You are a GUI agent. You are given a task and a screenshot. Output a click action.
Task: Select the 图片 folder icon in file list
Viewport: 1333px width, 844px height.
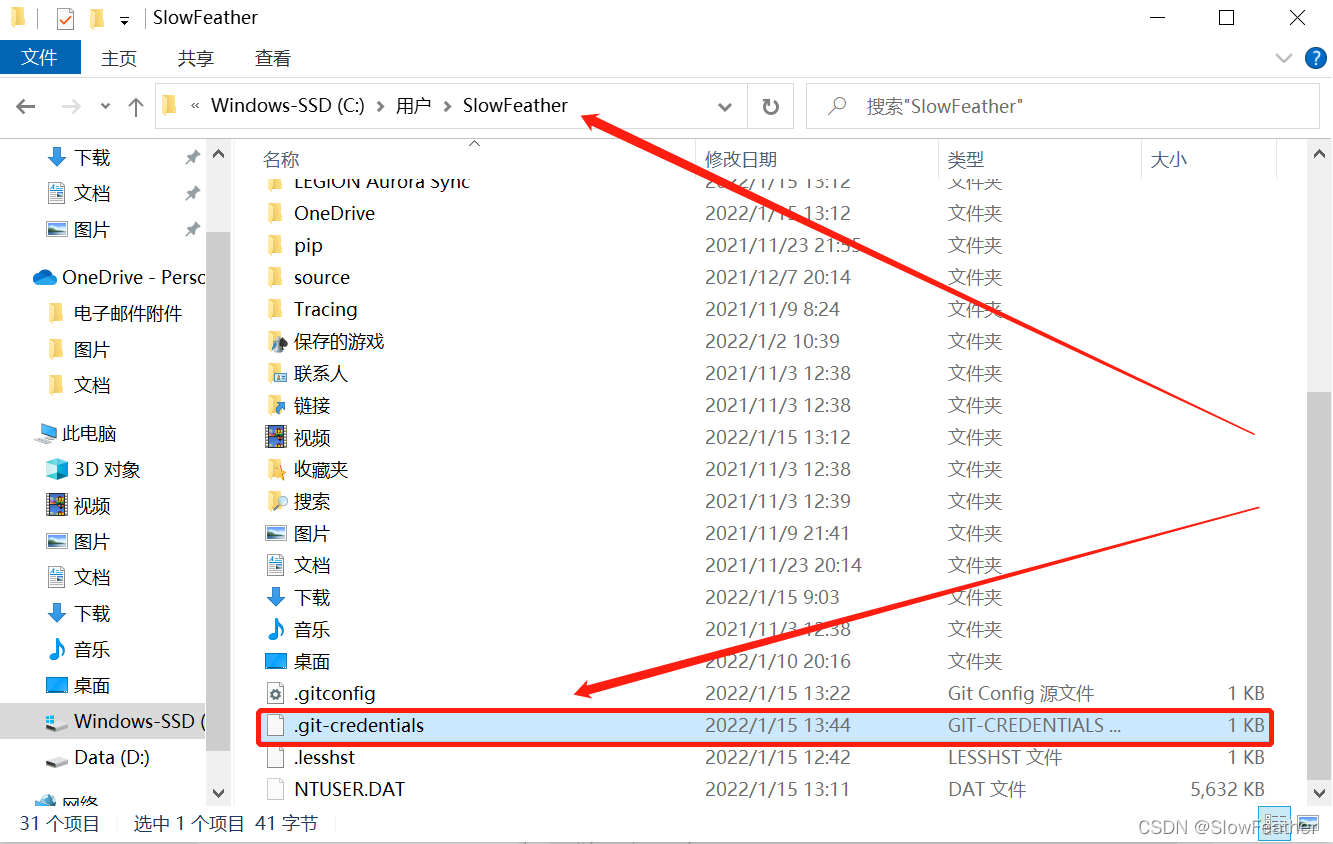click(x=276, y=533)
